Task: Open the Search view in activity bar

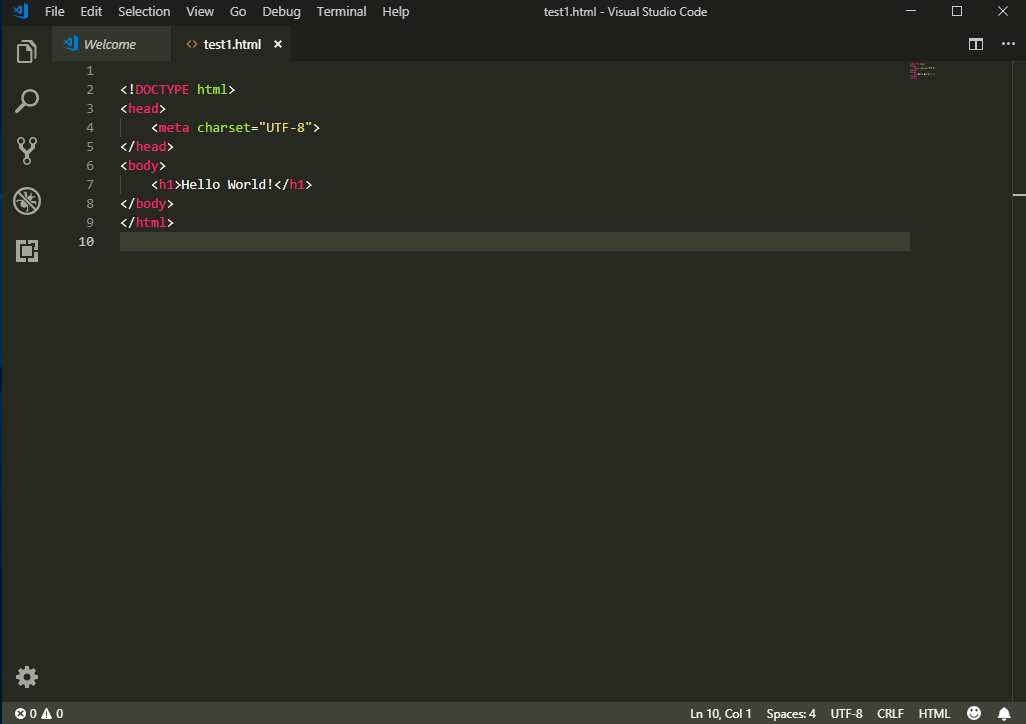Action: click(27, 101)
